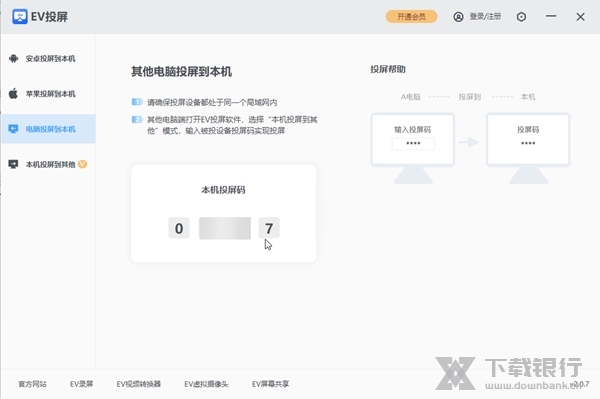The width and height of the screenshot is (600, 399).
Task: Click the code digit 7 box
Action: tap(269, 228)
